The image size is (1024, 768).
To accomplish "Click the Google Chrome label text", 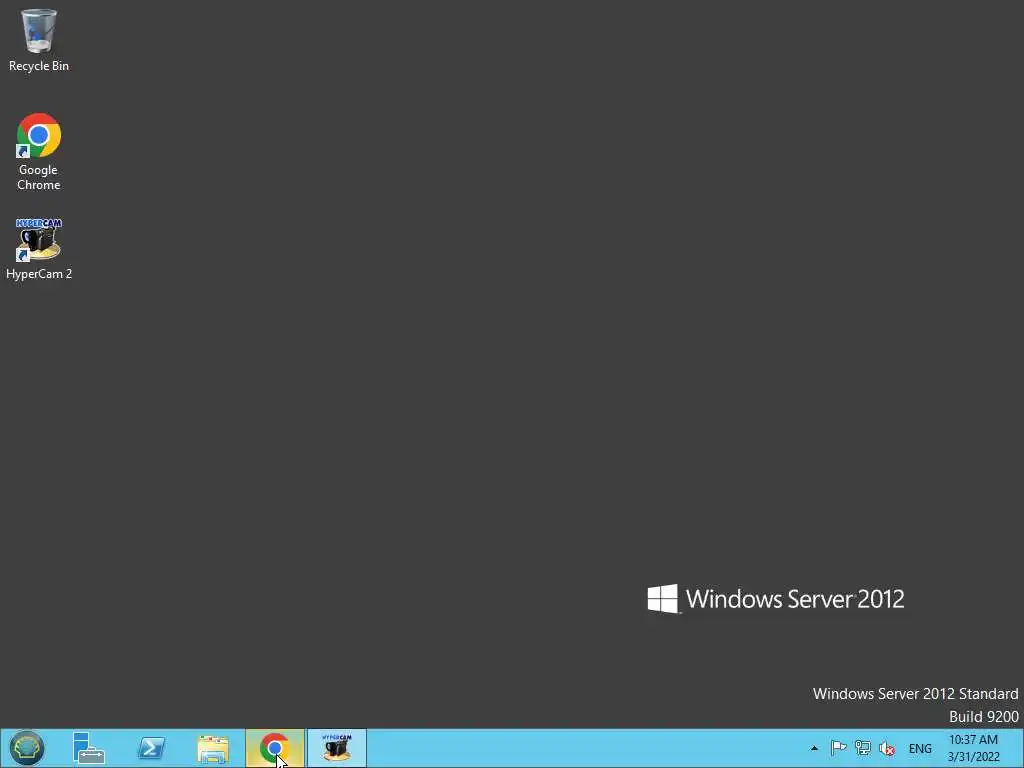I will pos(39,178).
